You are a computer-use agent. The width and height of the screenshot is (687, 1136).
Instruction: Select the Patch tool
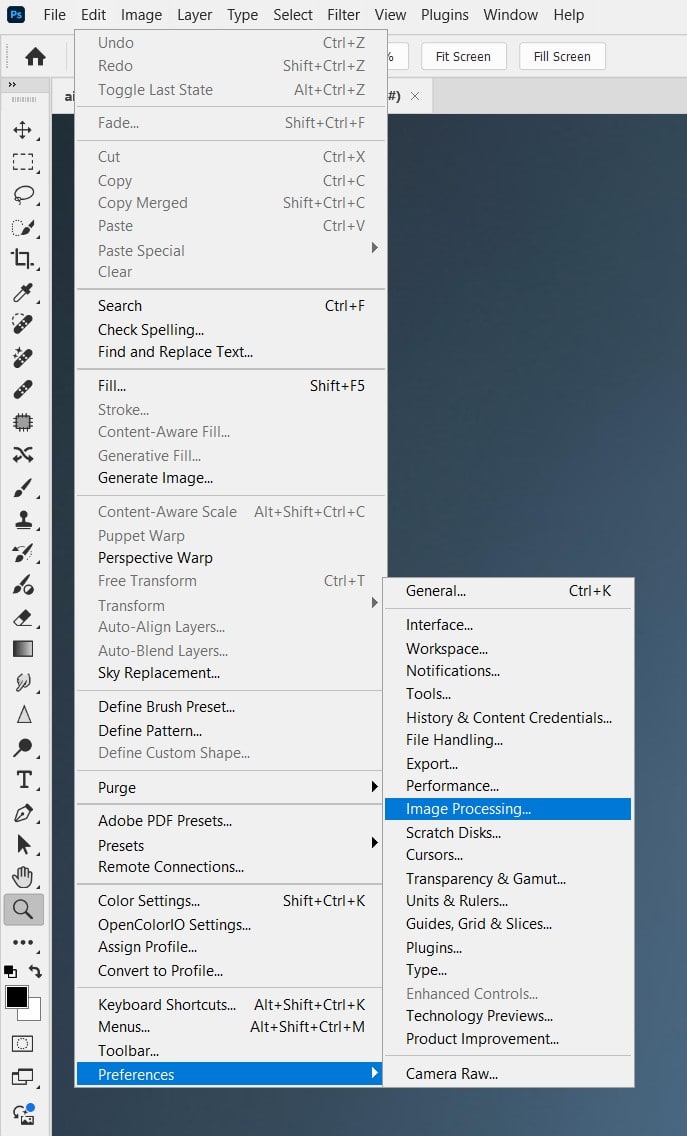23,422
